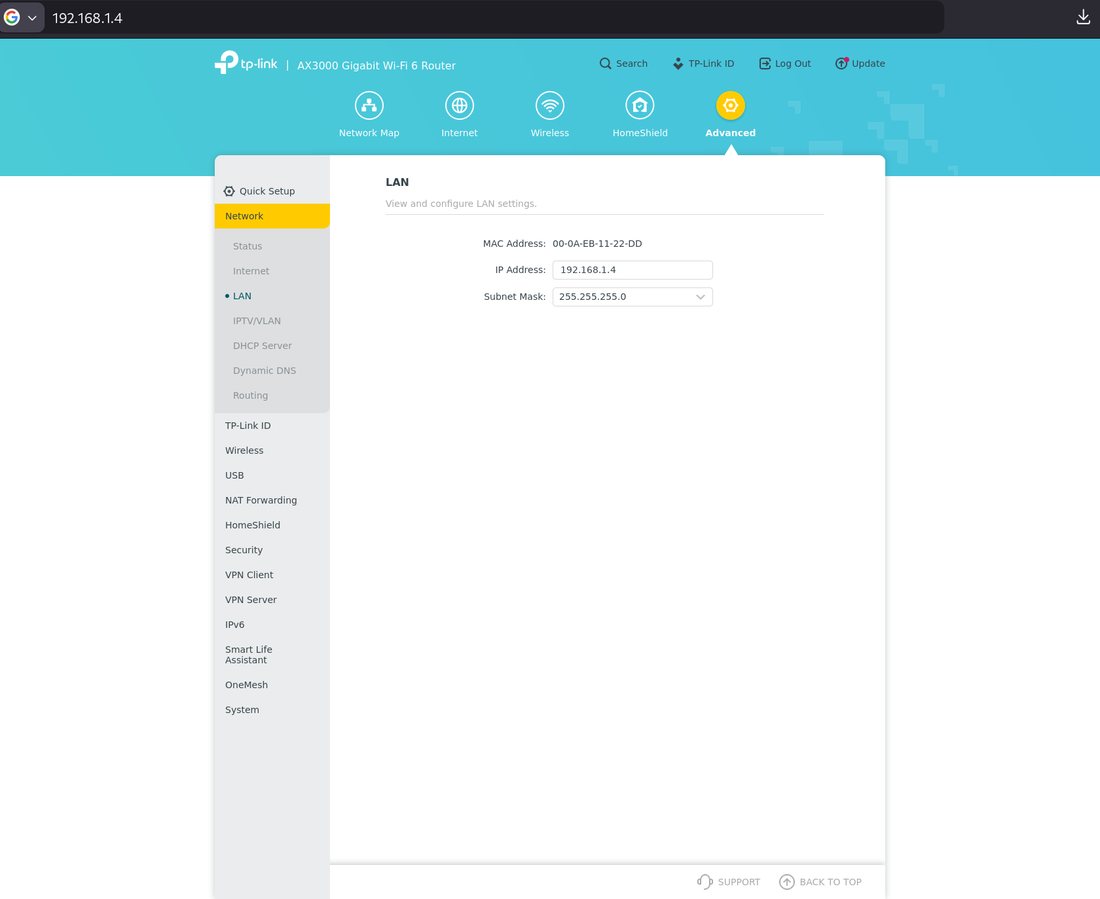Click the Log Out text link
This screenshot has width=1100, height=899.
pyautogui.click(x=793, y=63)
